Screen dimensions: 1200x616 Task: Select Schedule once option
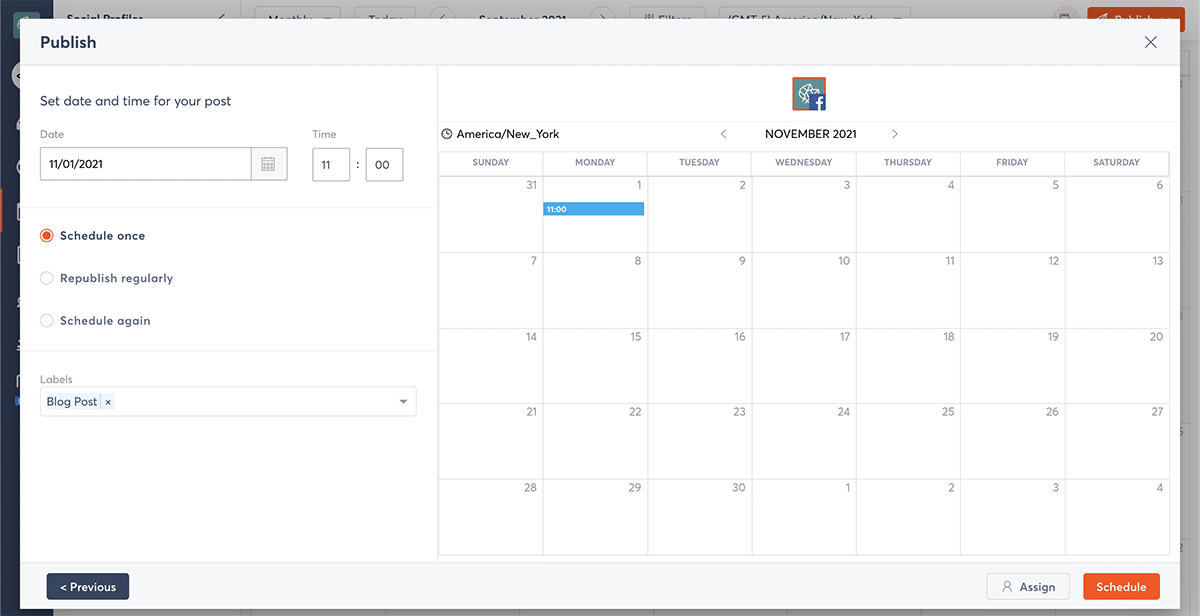click(x=47, y=236)
